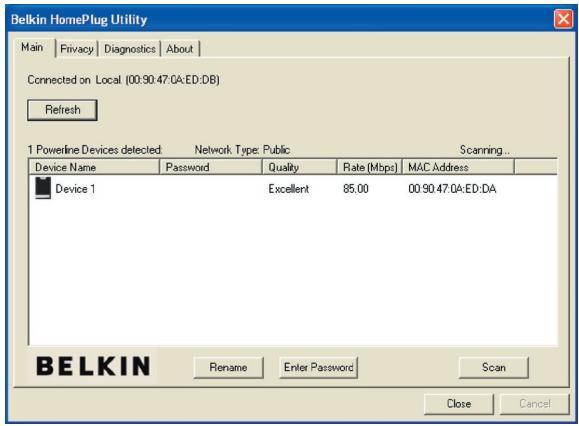Select the Device 1 name text
This screenshot has width=579, height=426.
coord(75,189)
